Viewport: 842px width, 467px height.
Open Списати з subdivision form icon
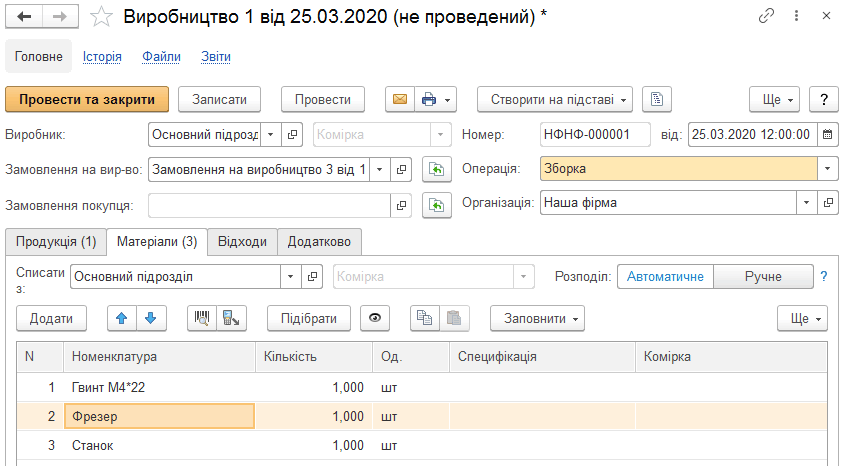click(312, 277)
